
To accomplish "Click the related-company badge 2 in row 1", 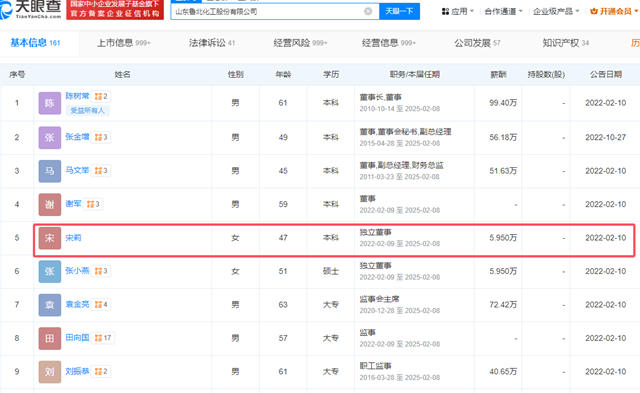I will click(x=101, y=96).
